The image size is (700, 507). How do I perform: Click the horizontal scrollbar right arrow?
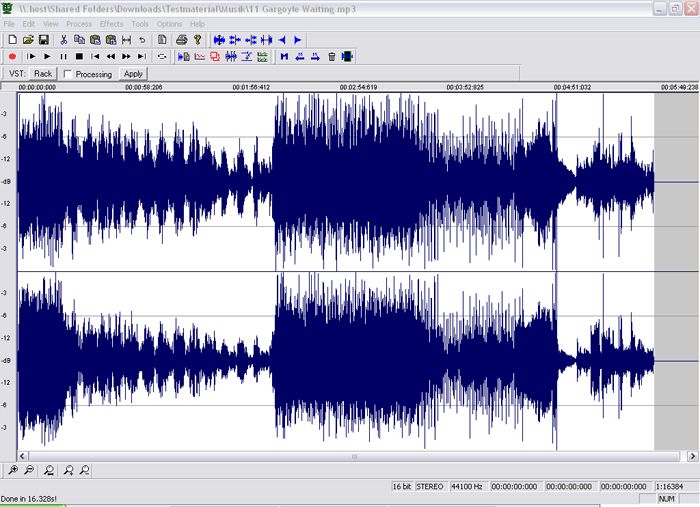tap(692, 456)
